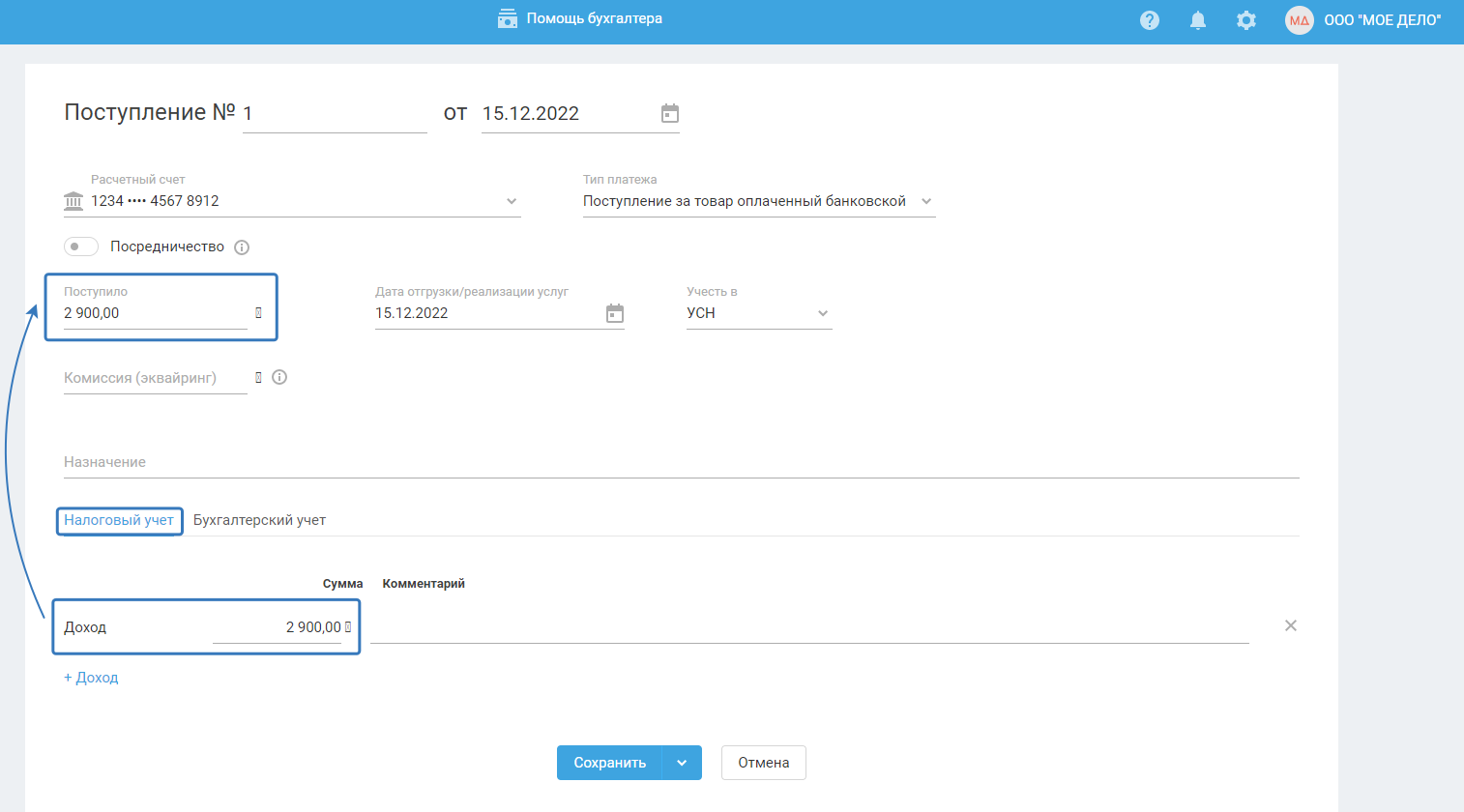Toggle the Посредничество switch
Screen dimensions: 1464x812
click(x=81, y=246)
